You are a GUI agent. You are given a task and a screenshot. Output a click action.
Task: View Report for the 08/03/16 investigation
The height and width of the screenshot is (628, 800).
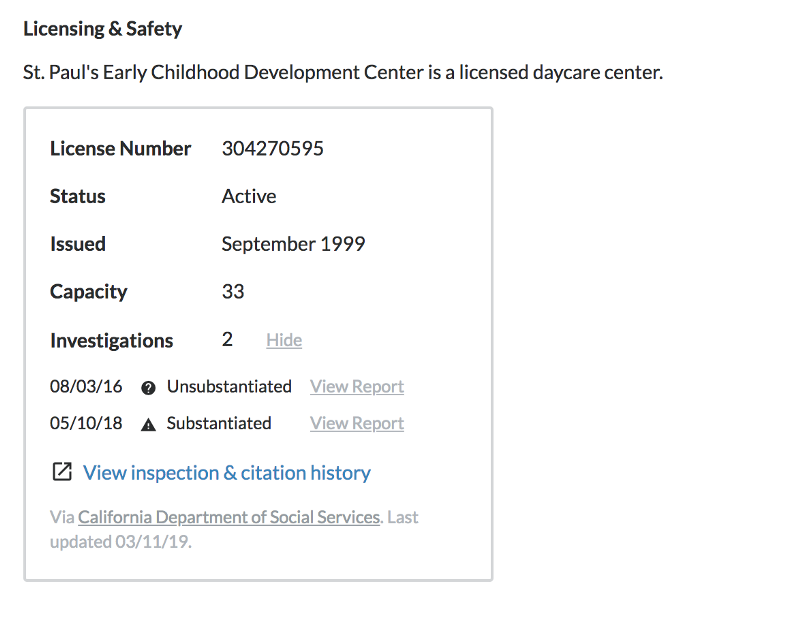coord(357,387)
